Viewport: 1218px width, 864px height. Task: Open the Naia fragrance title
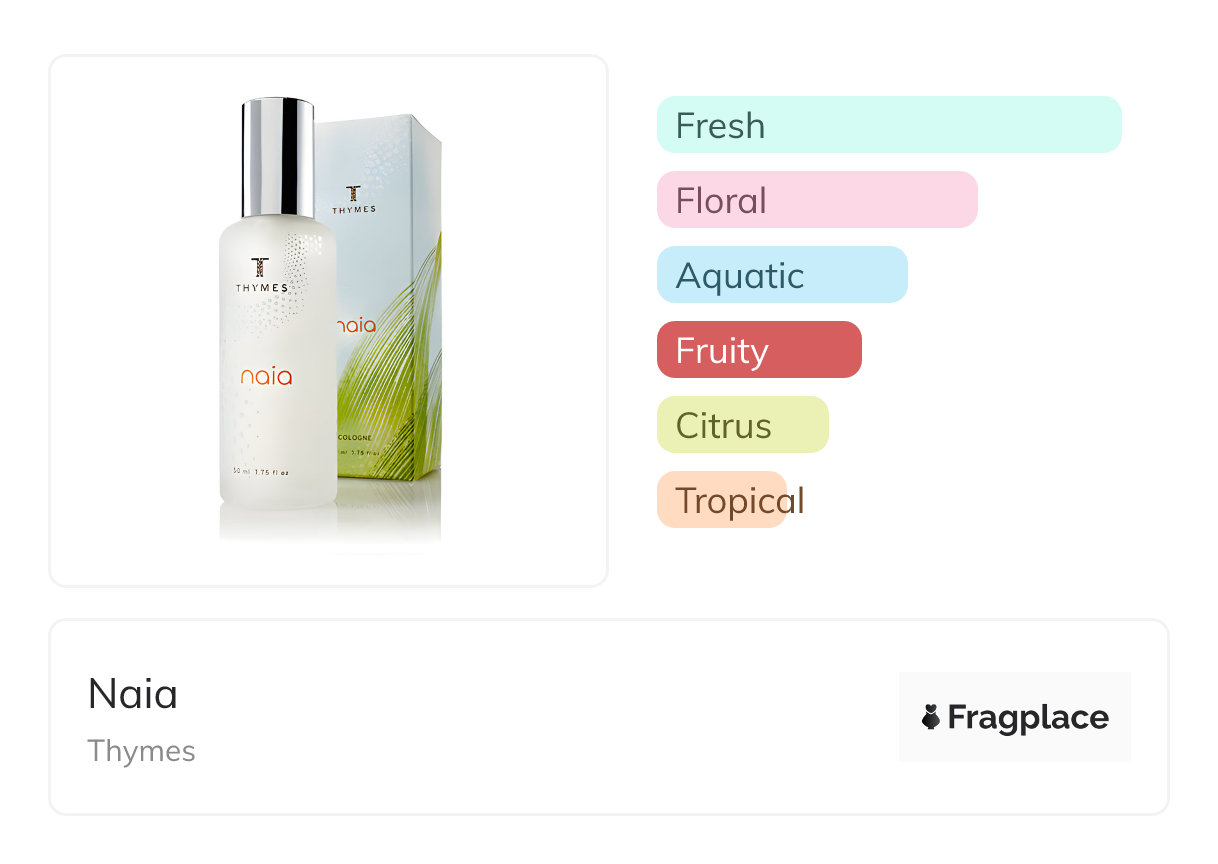click(133, 694)
